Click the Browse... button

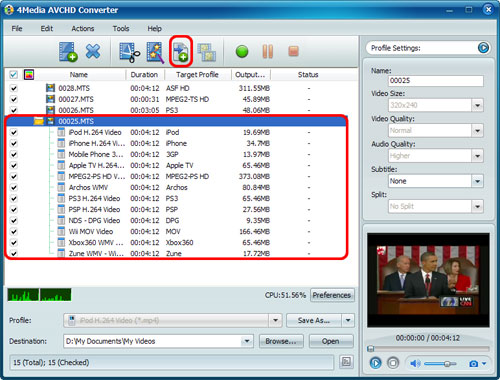281,341
